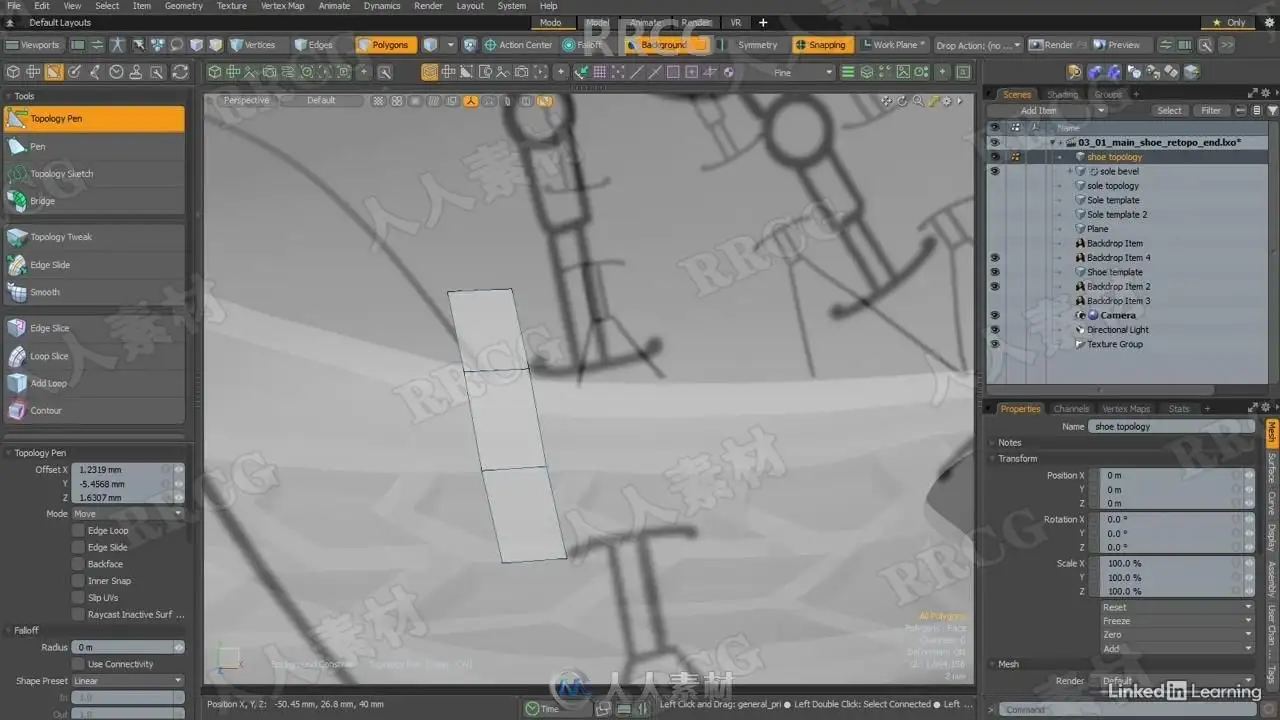The height and width of the screenshot is (720, 1280).
Task: Select the Sole template 2 item
Action: pos(1117,215)
